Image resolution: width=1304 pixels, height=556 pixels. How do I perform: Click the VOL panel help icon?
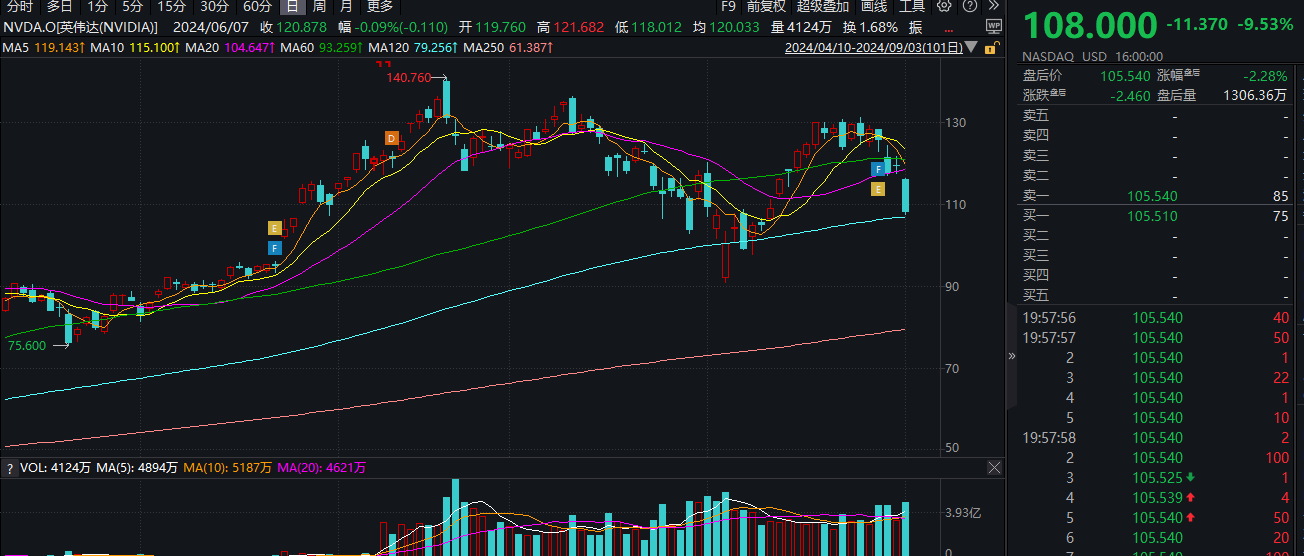8,467
